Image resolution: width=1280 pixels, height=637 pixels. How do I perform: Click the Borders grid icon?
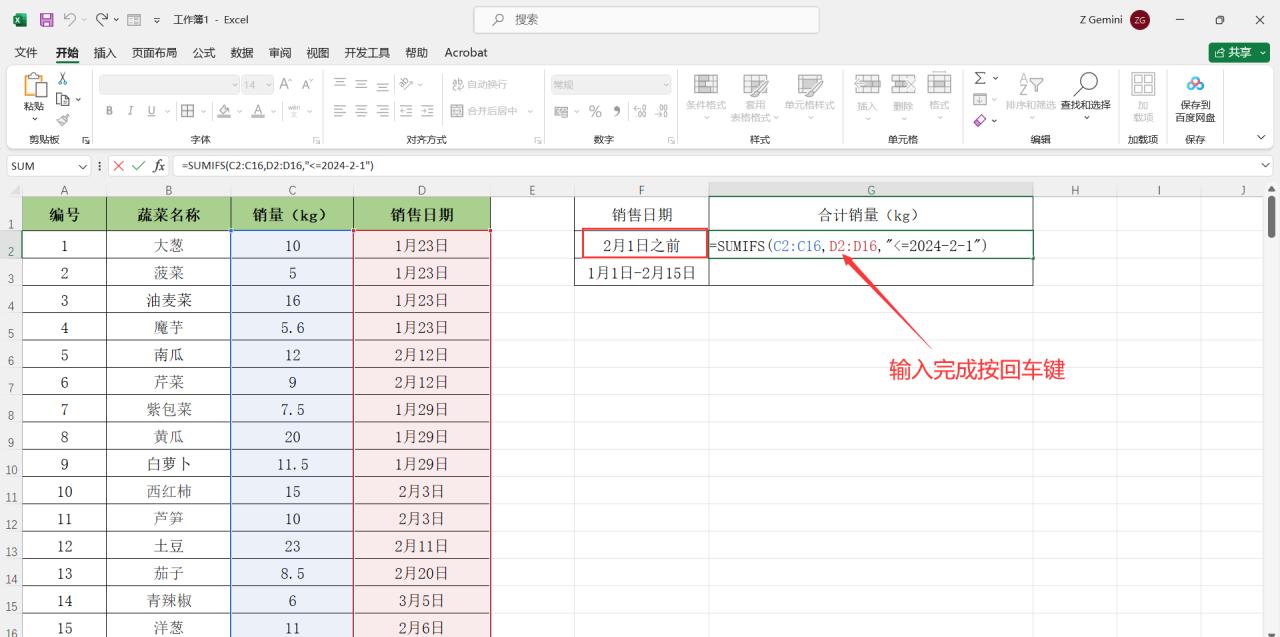(187, 111)
